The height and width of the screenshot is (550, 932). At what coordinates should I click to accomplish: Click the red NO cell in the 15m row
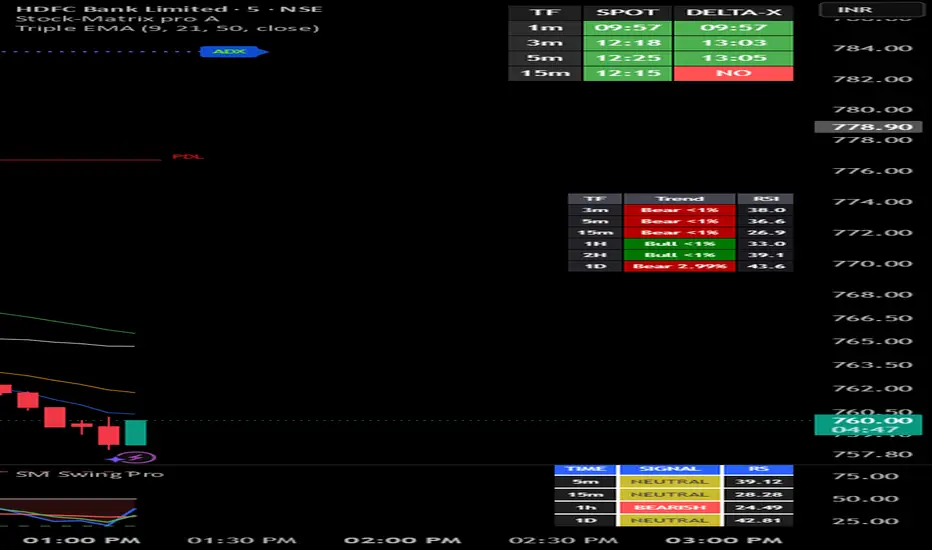pyautogui.click(x=733, y=73)
